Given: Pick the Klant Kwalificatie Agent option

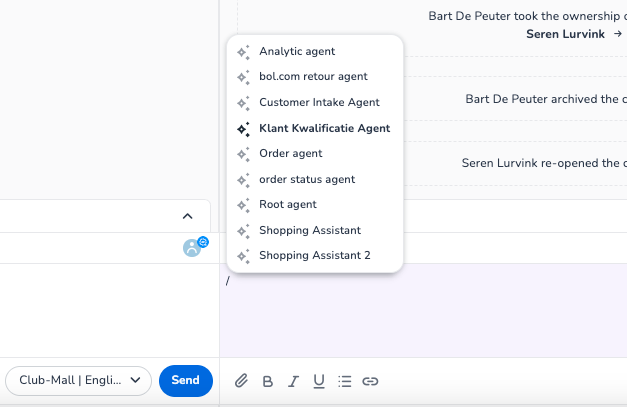Looking at the screenshot, I should click(x=324, y=128).
